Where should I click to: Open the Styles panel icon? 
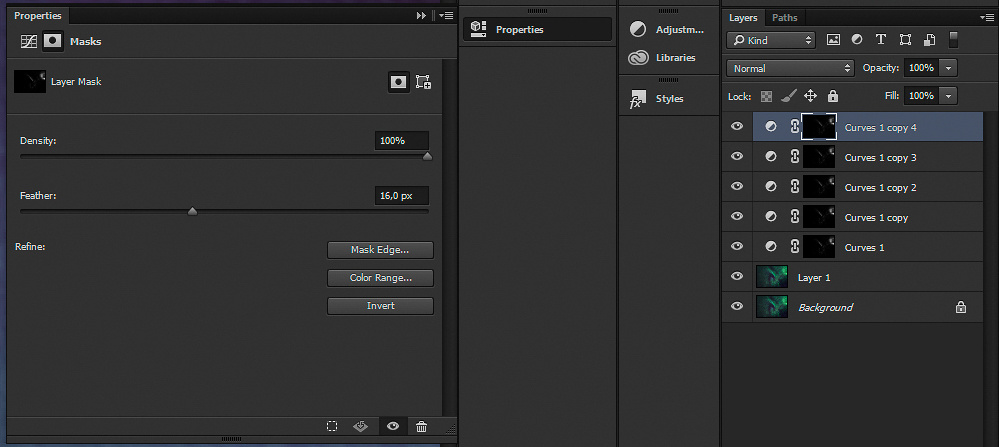638,99
